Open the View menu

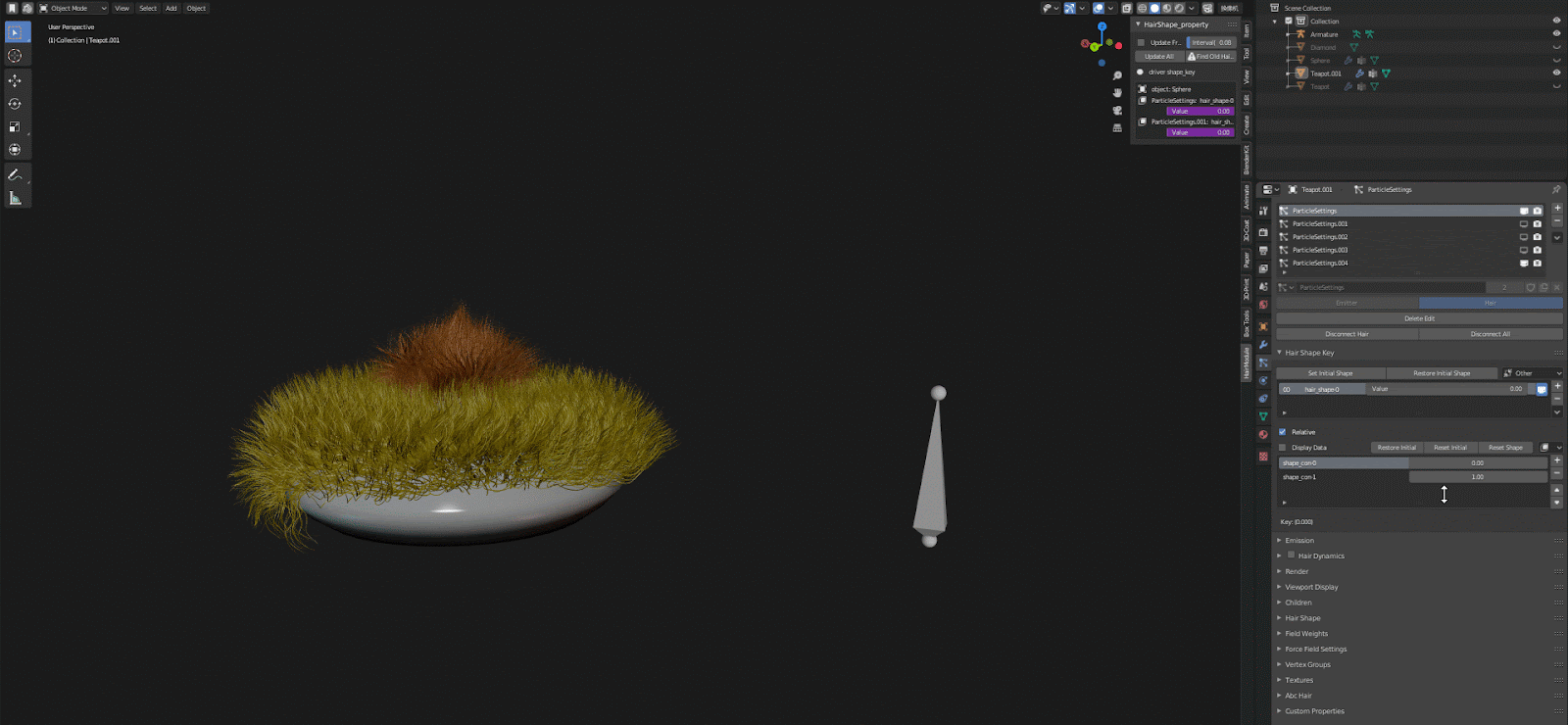point(122,8)
